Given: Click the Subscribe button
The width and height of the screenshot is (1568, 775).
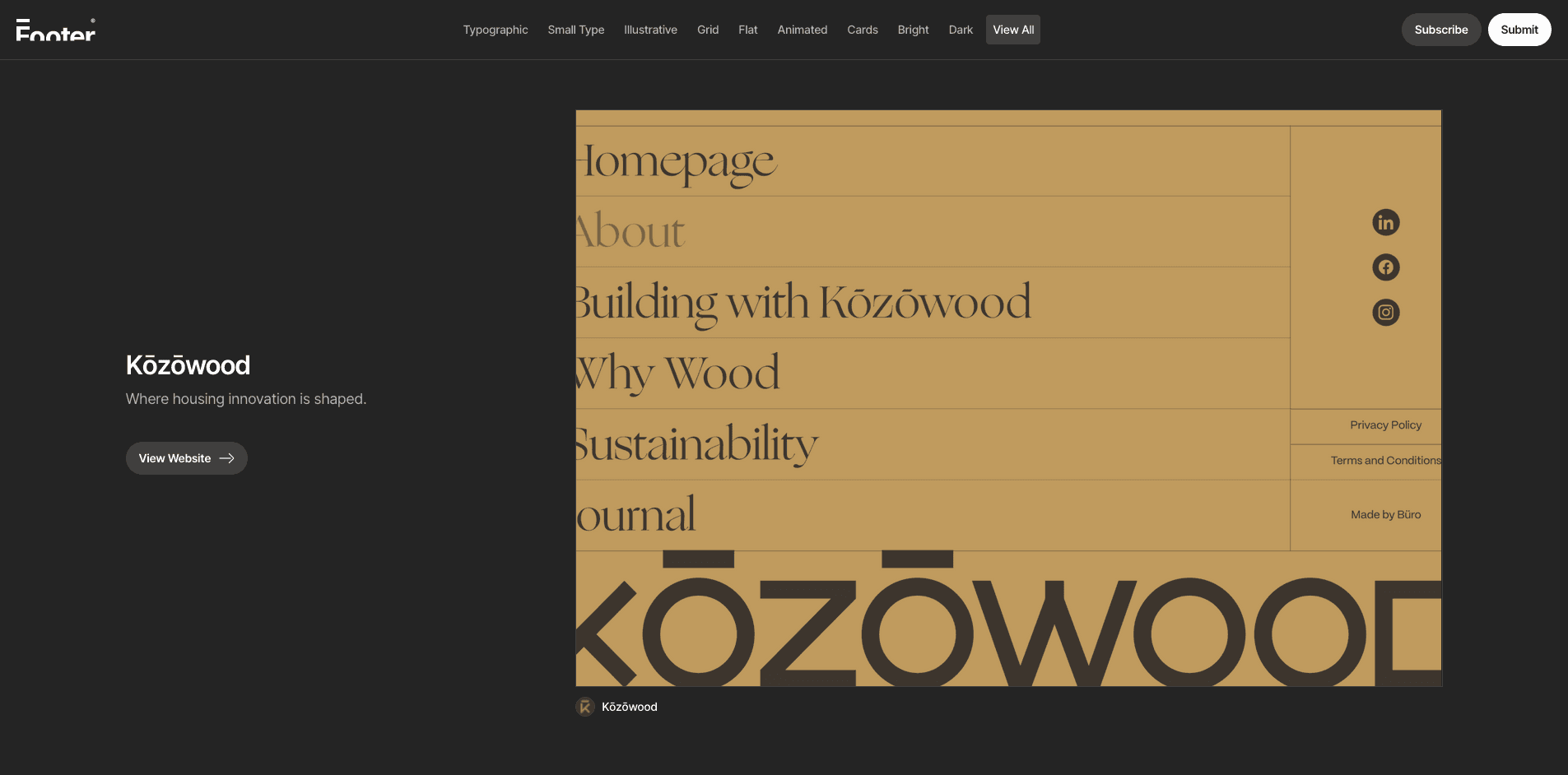Looking at the screenshot, I should tap(1441, 30).
